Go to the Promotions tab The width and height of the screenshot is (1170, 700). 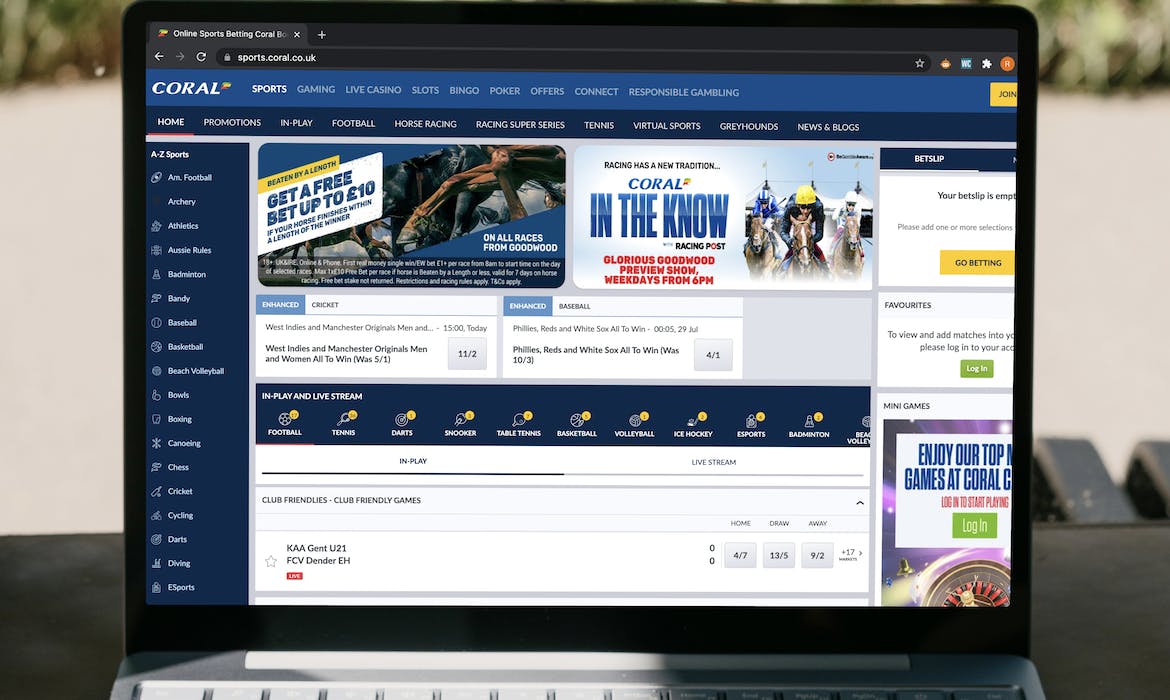coord(232,122)
